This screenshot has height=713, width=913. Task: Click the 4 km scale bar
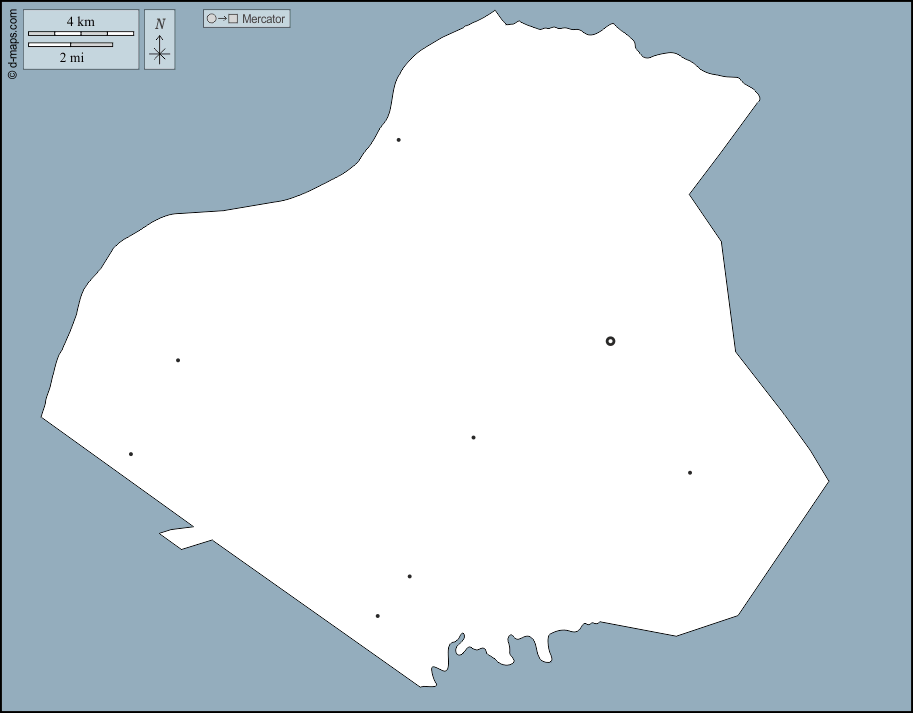pyautogui.click(x=80, y=34)
